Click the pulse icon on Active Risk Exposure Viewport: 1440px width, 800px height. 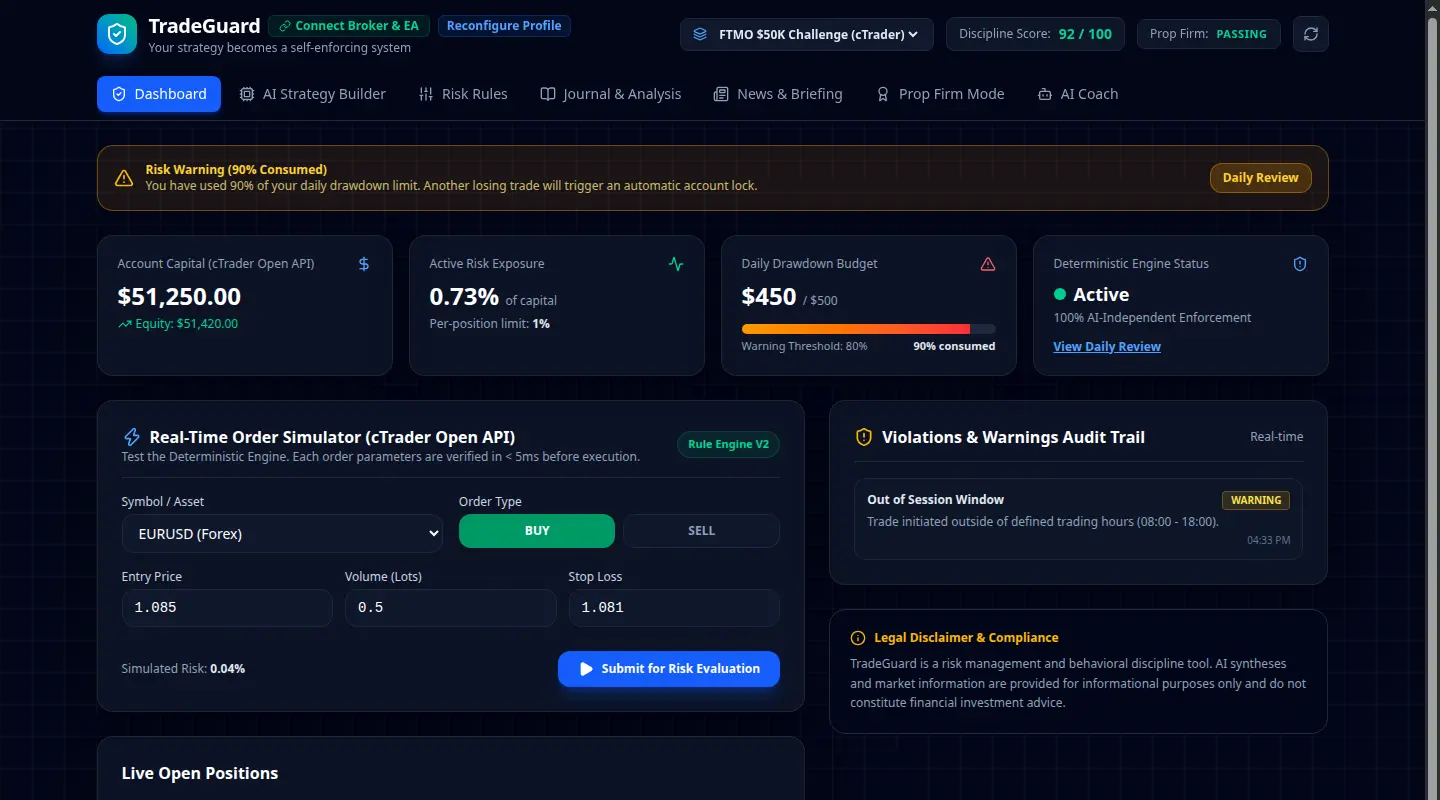pyautogui.click(x=676, y=264)
